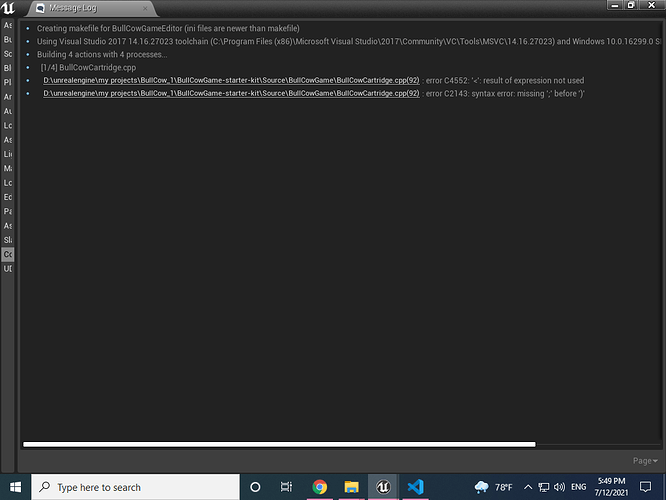Open the volume control tray icon

(559, 487)
